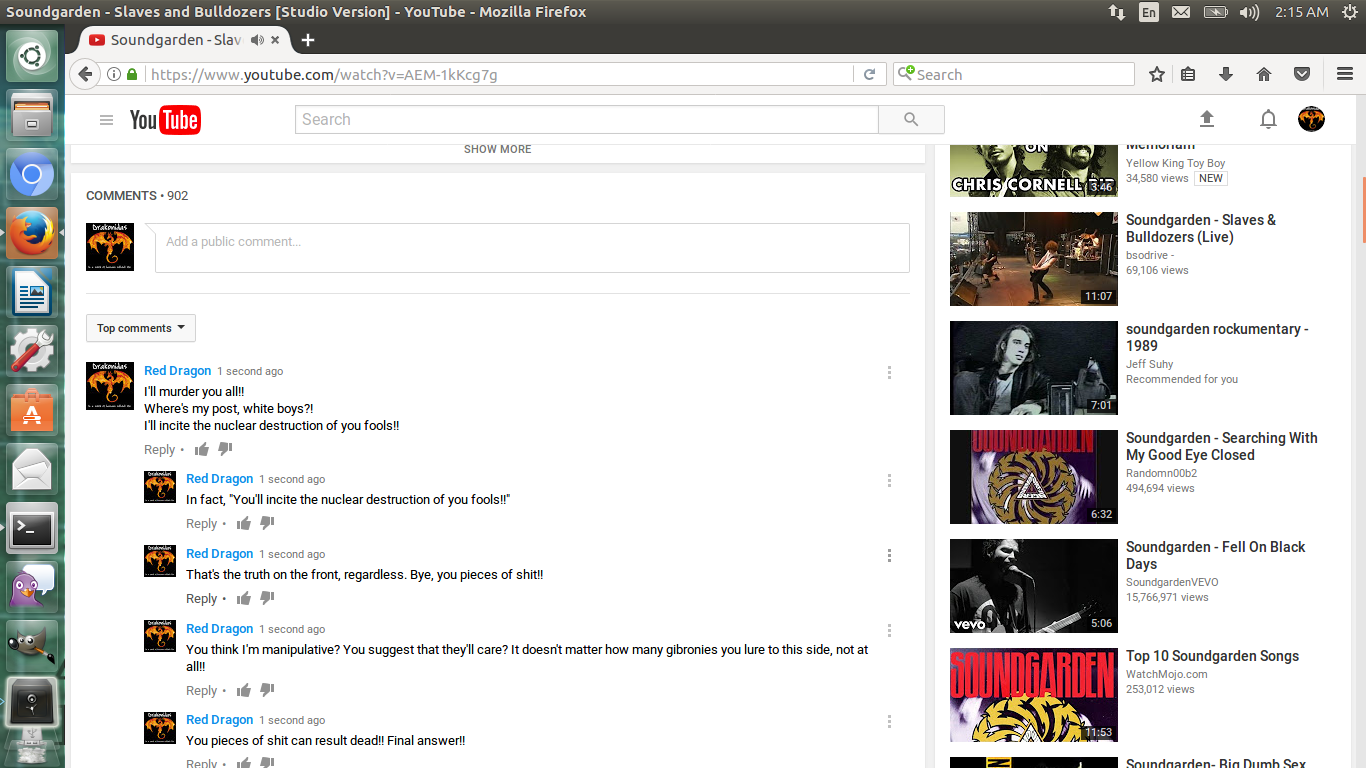
Task: Open the Slaves & Bulldozers (Live) thumbnail
Action: click(x=1034, y=258)
